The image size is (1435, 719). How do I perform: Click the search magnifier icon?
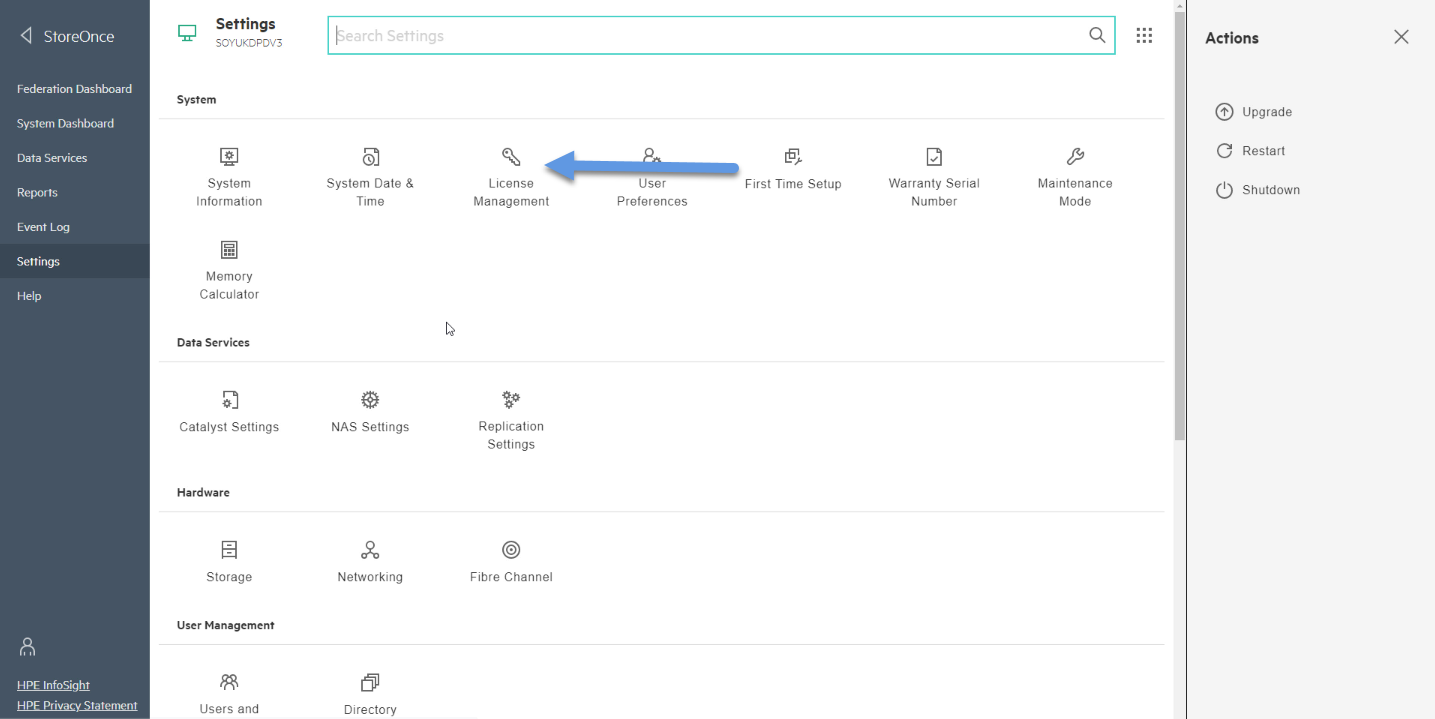coord(1097,35)
